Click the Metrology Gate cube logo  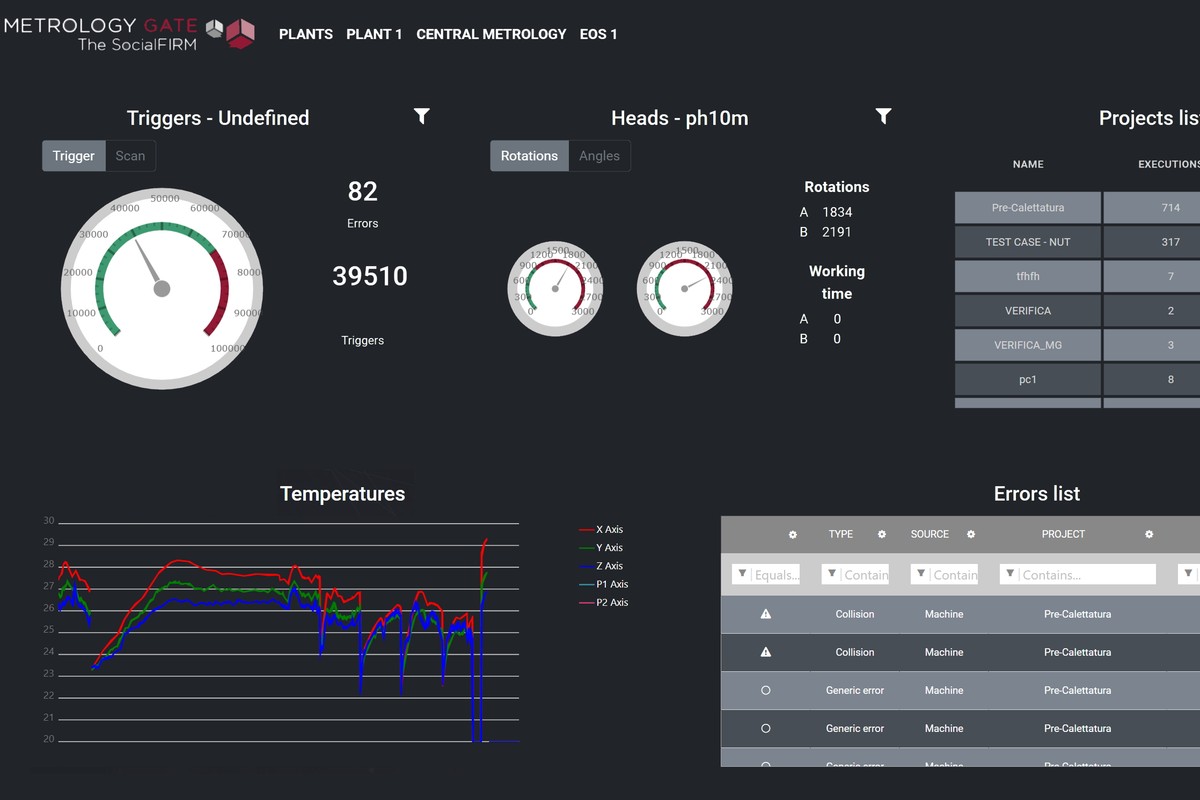(230, 33)
